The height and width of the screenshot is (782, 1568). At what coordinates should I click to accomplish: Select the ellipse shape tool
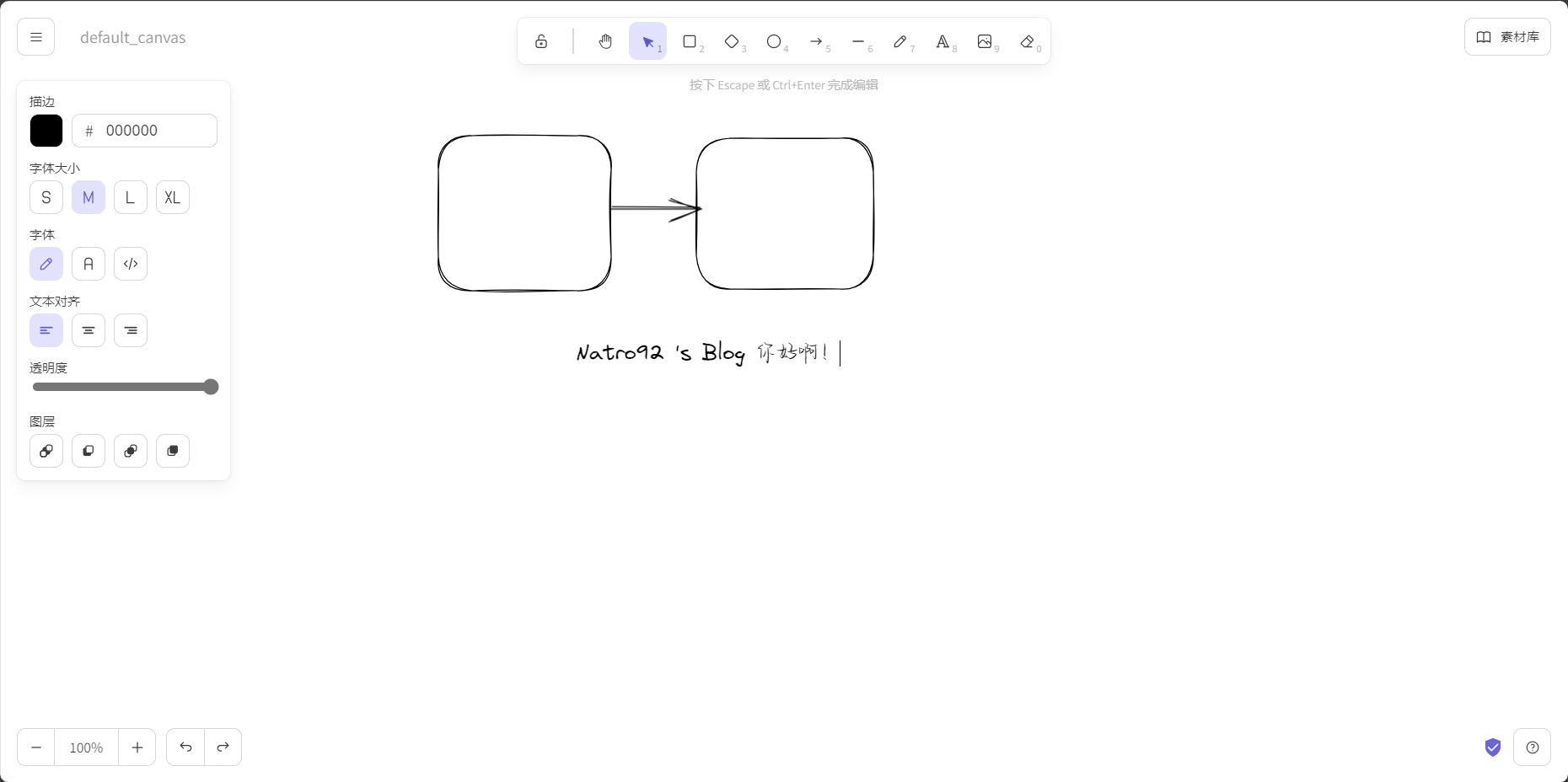(x=774, y=41)
